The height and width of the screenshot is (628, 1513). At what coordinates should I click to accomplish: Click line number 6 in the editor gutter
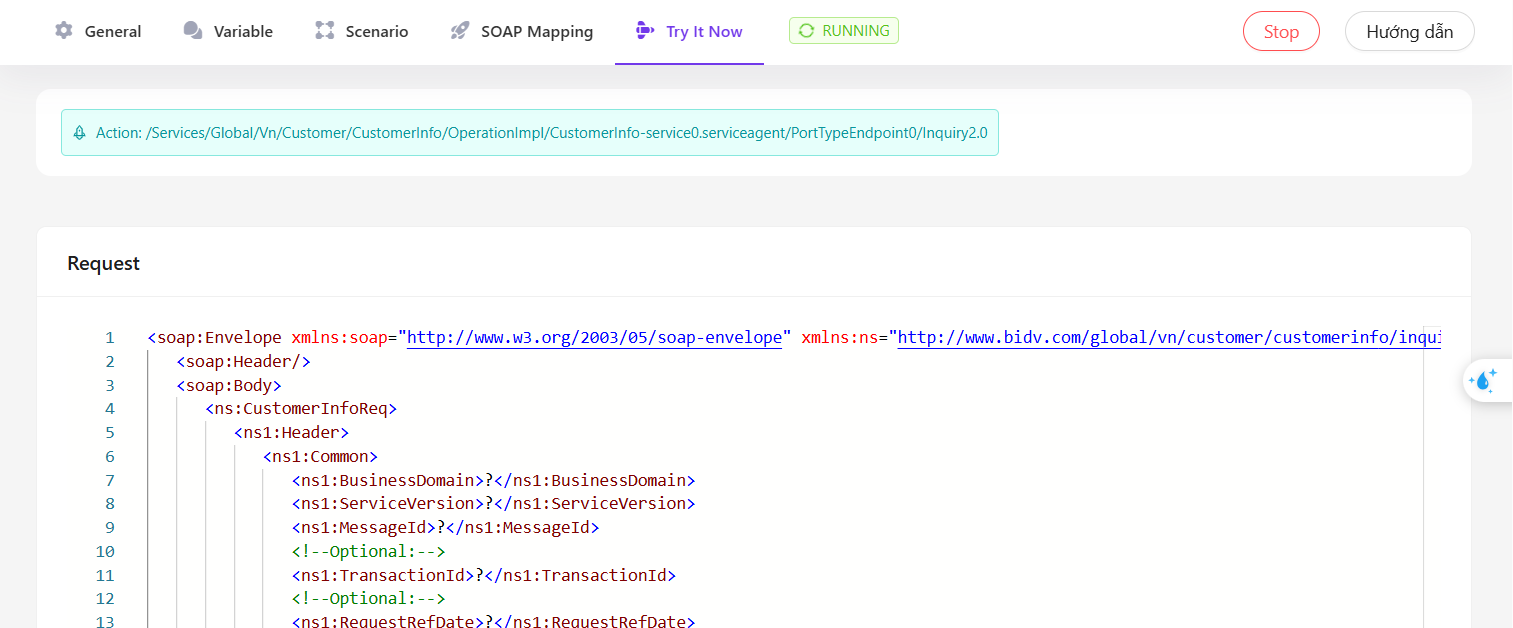coord(110,457)
